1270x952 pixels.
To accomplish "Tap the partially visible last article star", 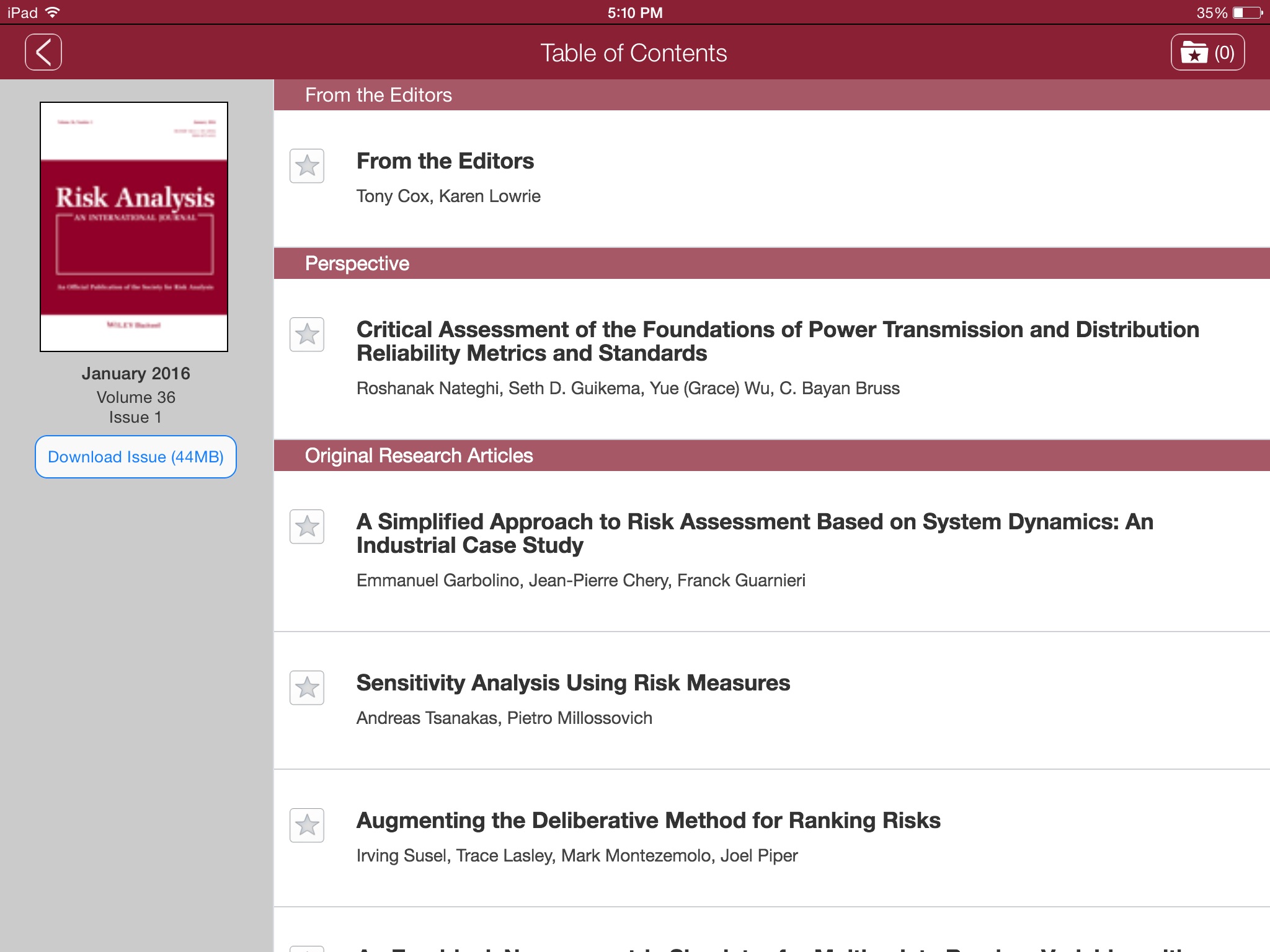I will (x=307, y=948).
